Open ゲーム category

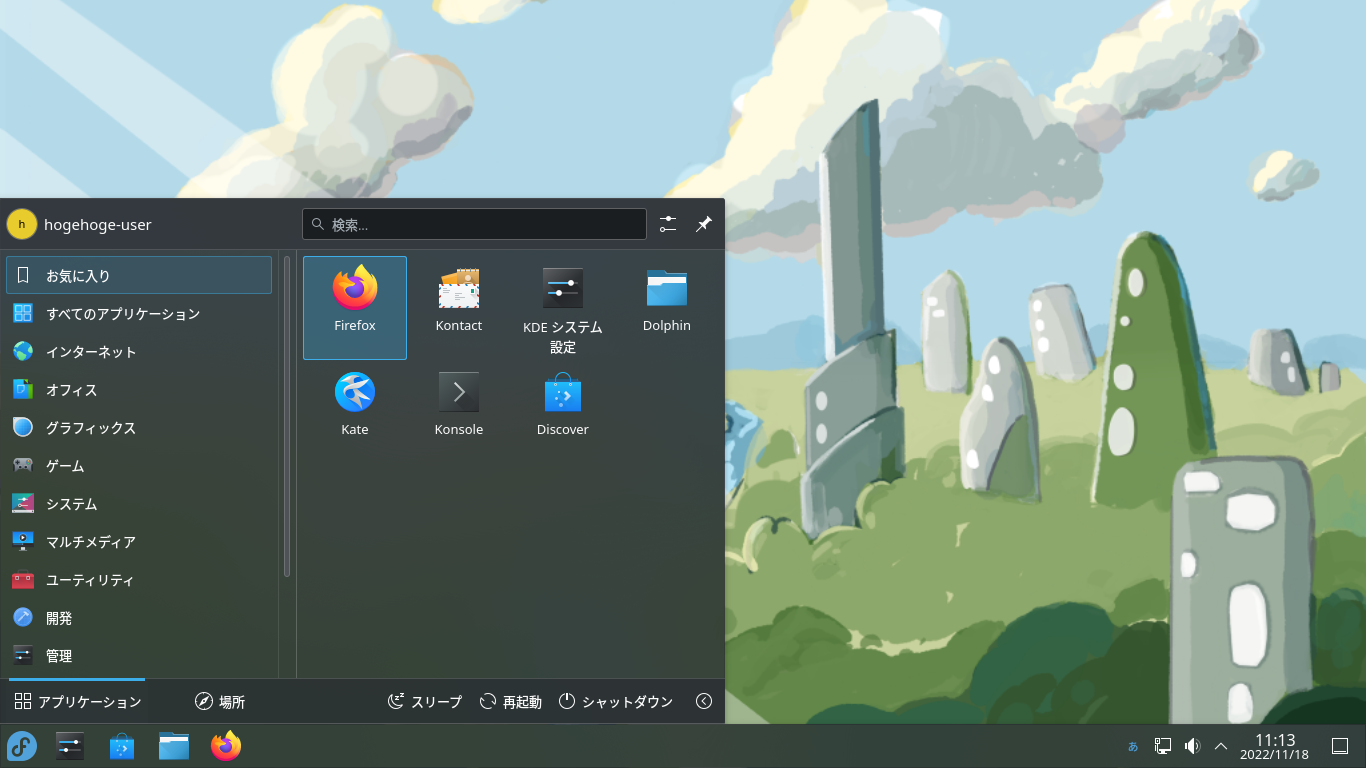point(139,465)
